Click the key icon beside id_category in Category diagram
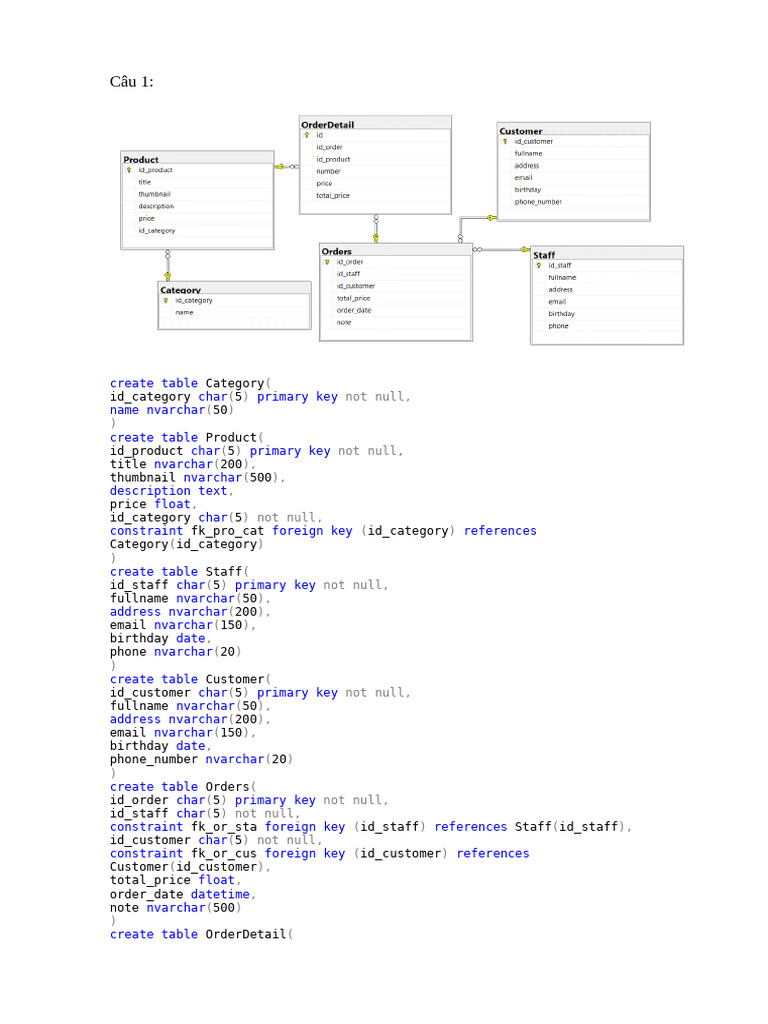The height and width of the screenshot is (1024, 768). pos(166,300)
